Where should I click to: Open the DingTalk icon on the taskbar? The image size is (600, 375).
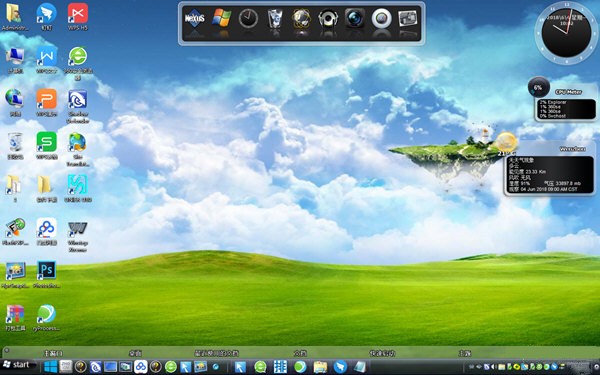[340, 367]
